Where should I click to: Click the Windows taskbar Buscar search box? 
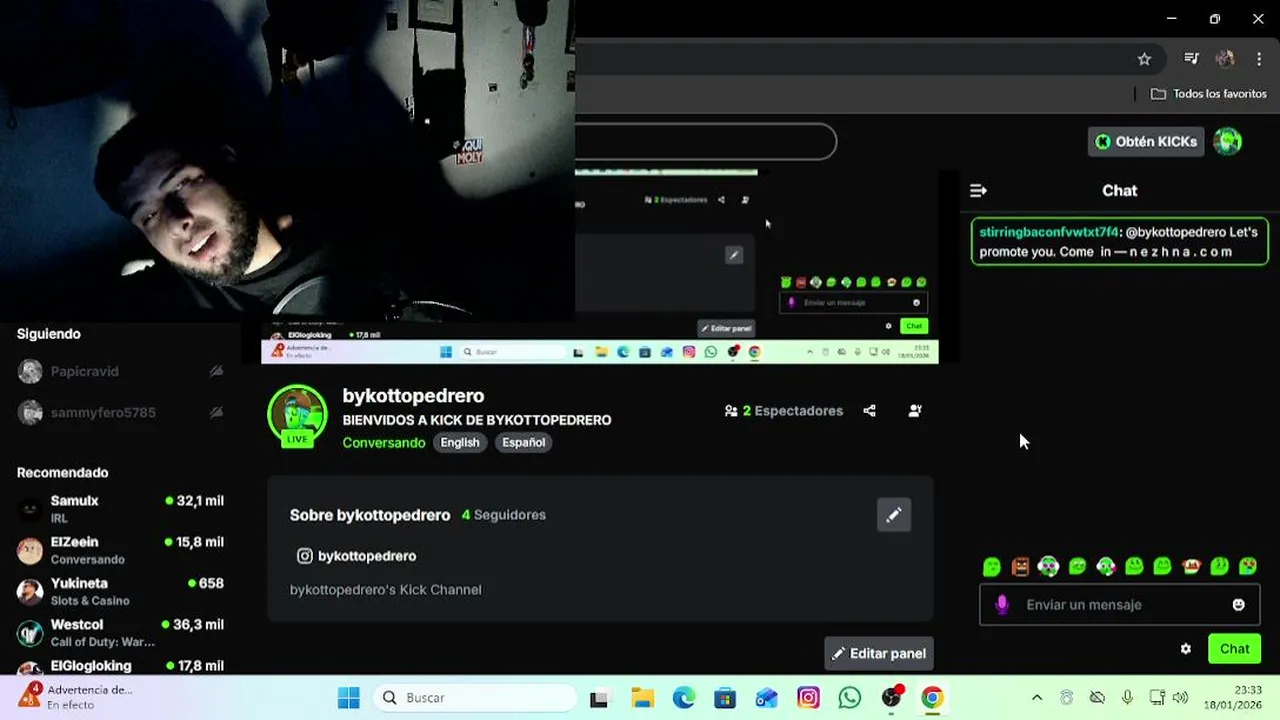point(475,698)
